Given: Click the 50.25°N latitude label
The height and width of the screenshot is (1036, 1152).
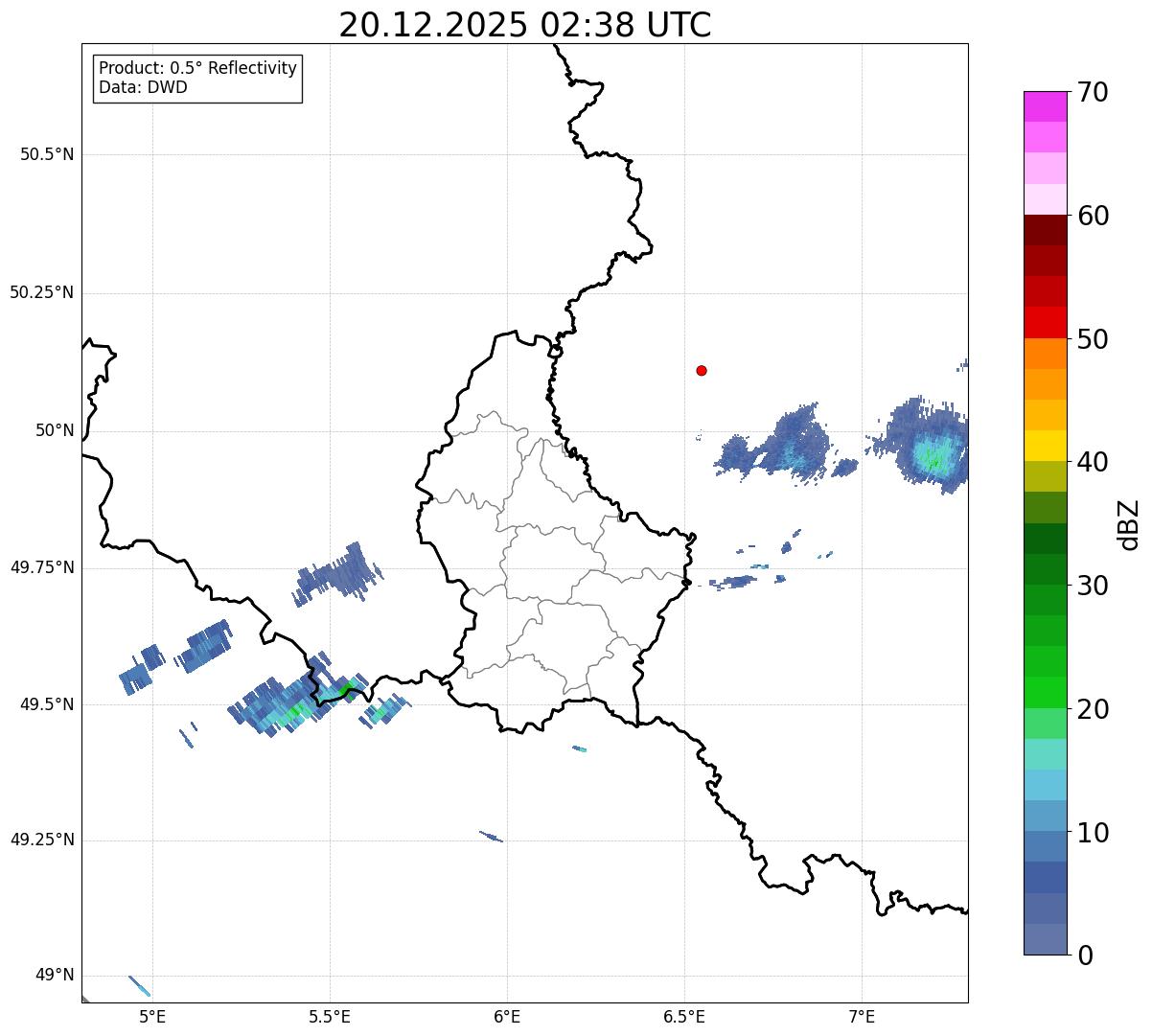Looking at the screenshot, I should pos(42,292).
